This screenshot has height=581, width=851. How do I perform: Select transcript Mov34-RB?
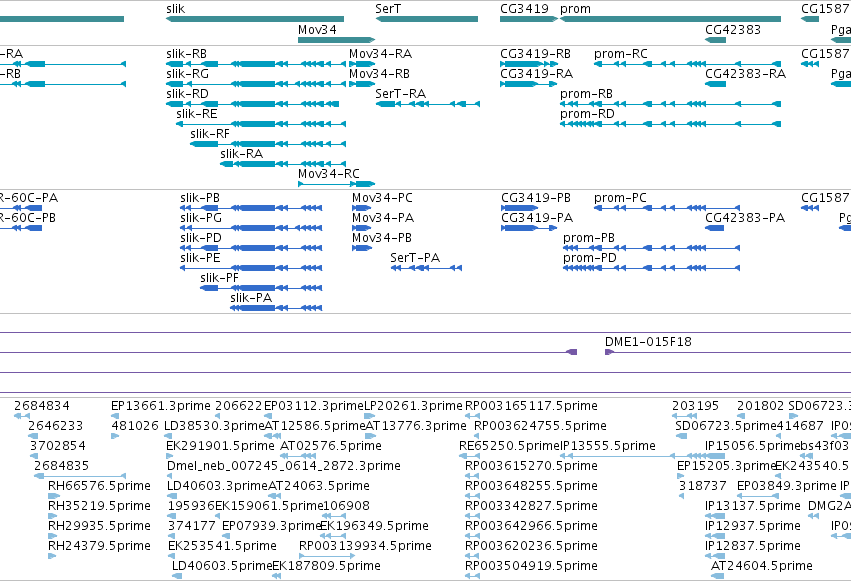click(x=379, y=74)
